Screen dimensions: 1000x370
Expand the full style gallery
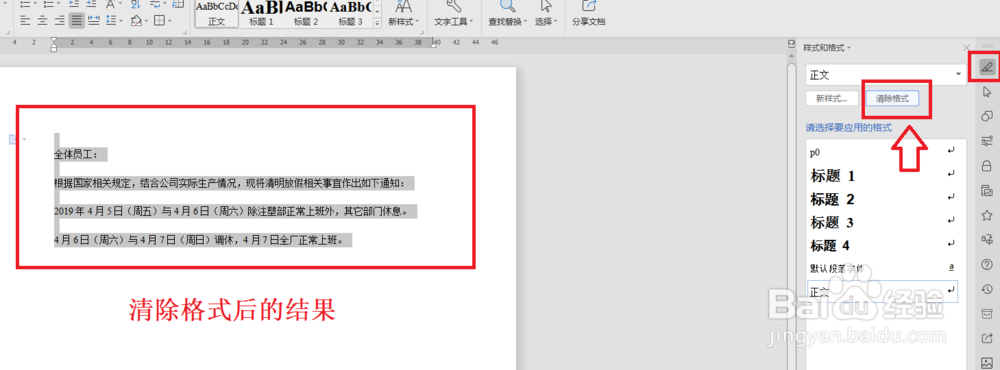click(x=377, y=23)
